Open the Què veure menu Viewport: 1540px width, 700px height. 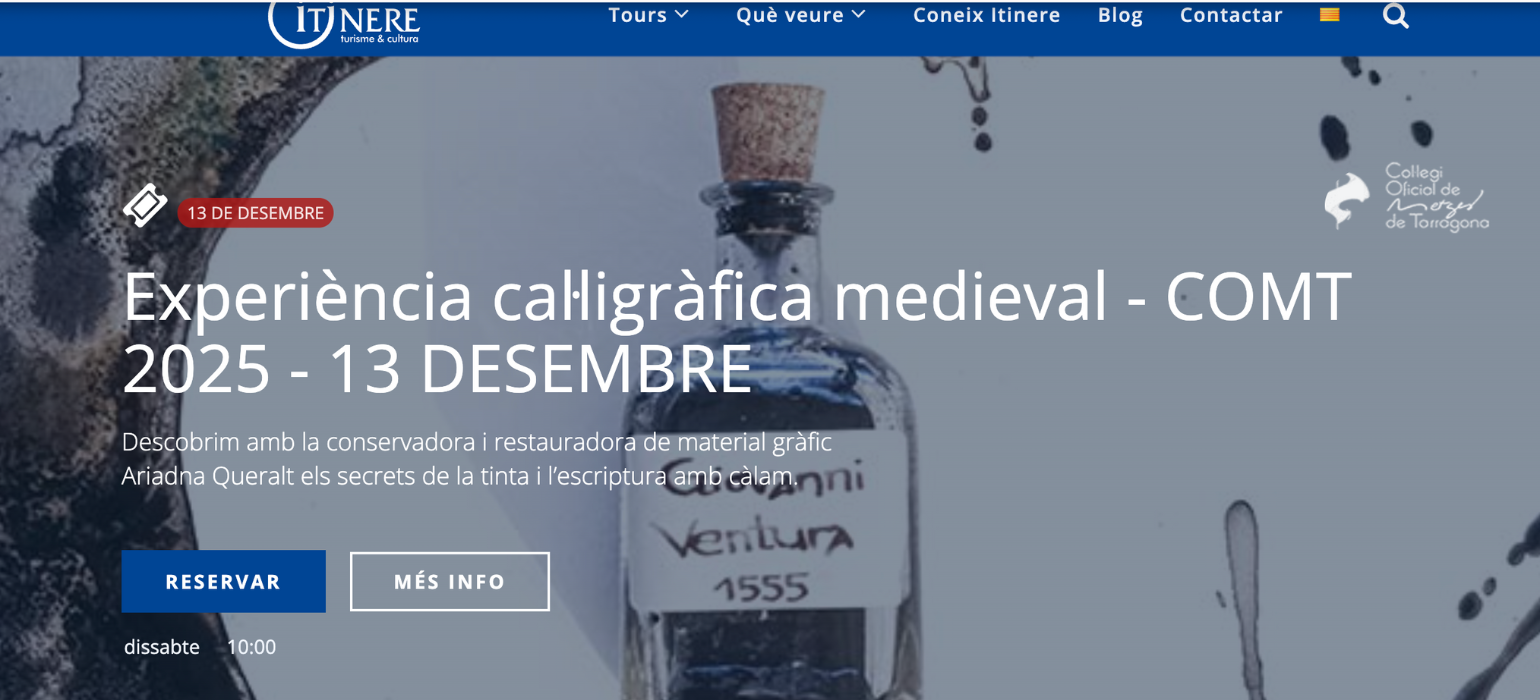(790, 15)
